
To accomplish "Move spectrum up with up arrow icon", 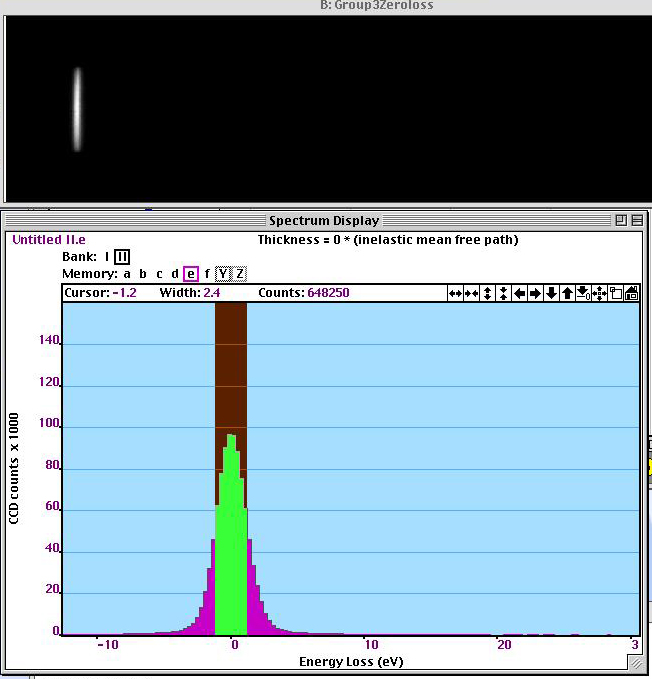I will click(x=567, y=294).
